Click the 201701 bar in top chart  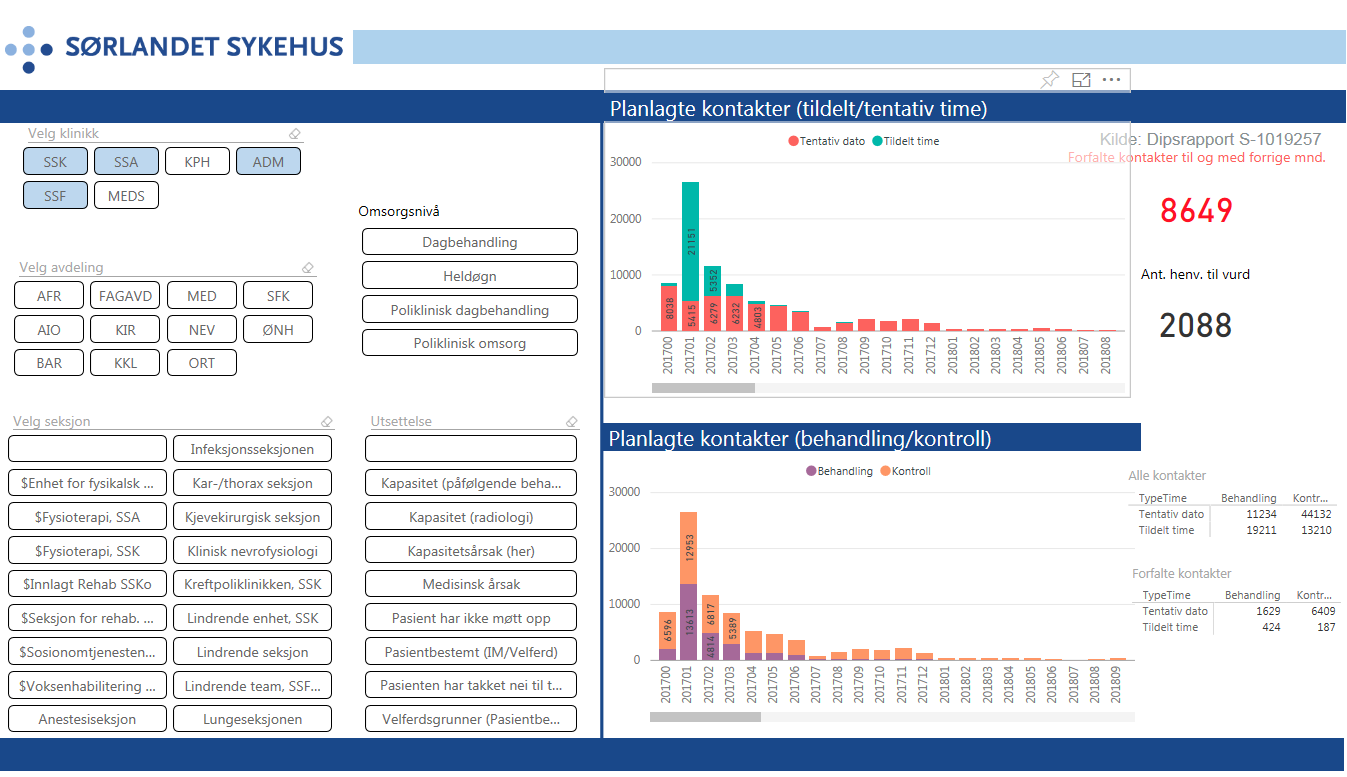[690, 256]
